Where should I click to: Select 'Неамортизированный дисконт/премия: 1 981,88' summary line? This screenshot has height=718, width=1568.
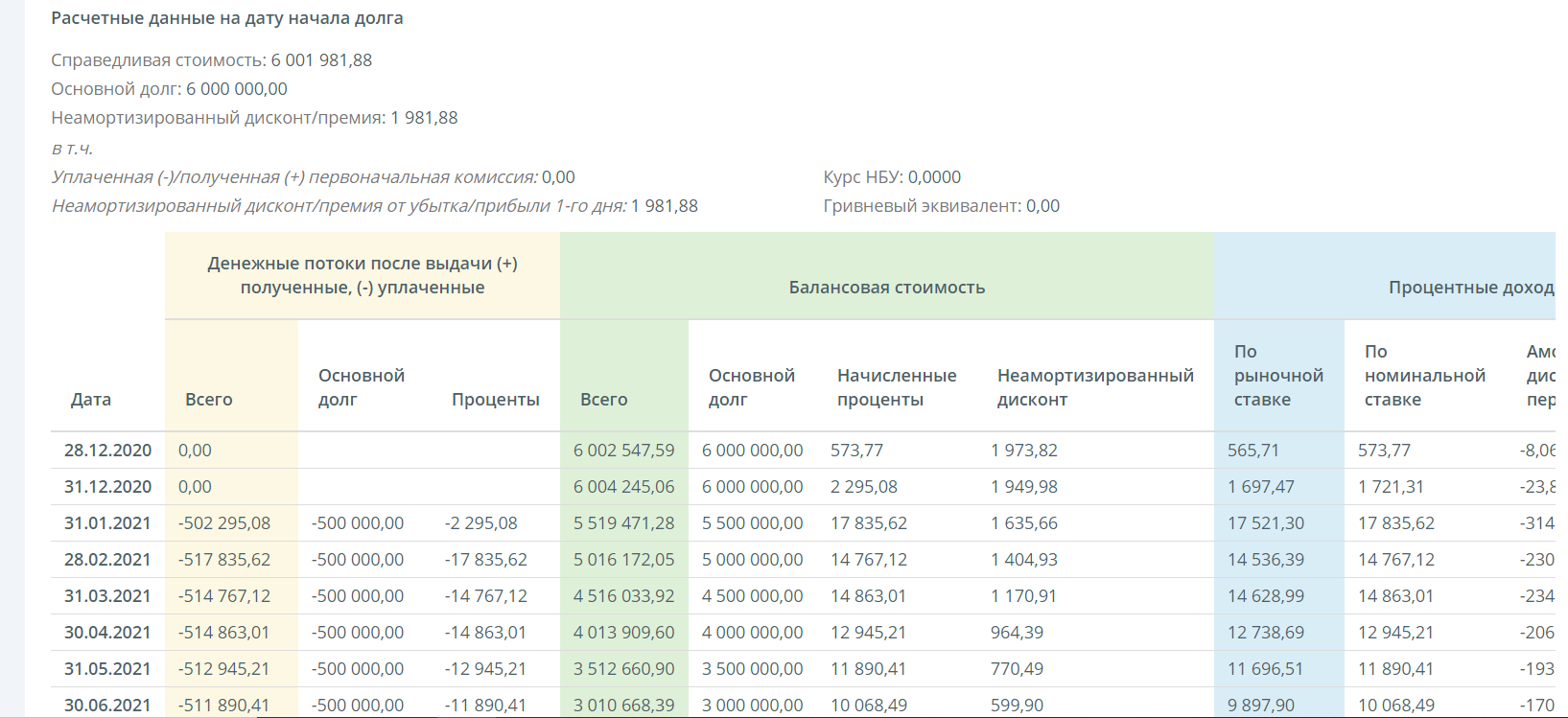(x=254, y=118)
